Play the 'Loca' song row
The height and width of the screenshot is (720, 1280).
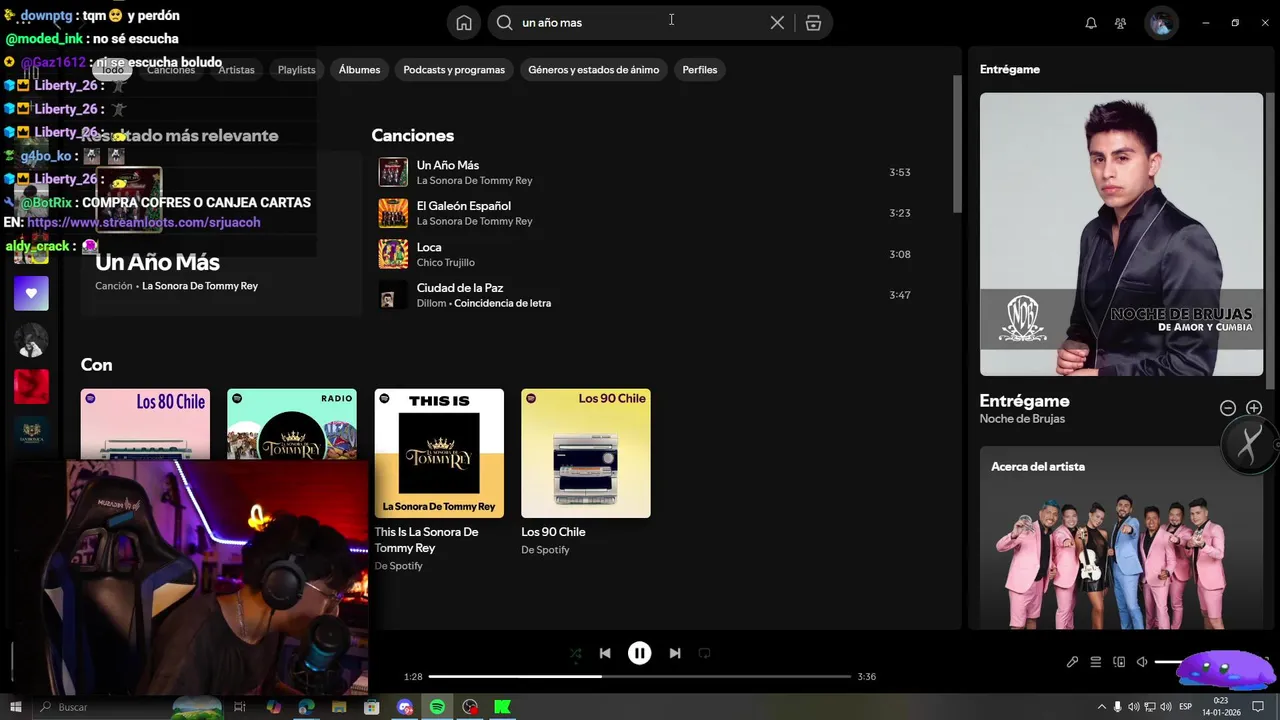644,254
